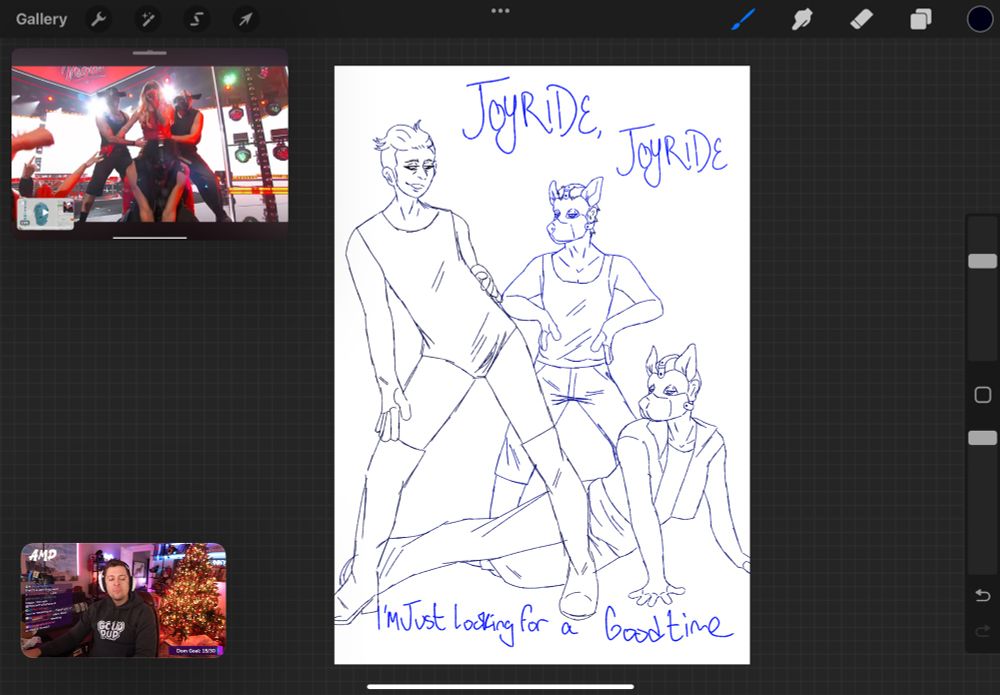Tap the reference window top grab handle
The width and height of the screenshot is (1000, 695).
(x=149, y=52)
